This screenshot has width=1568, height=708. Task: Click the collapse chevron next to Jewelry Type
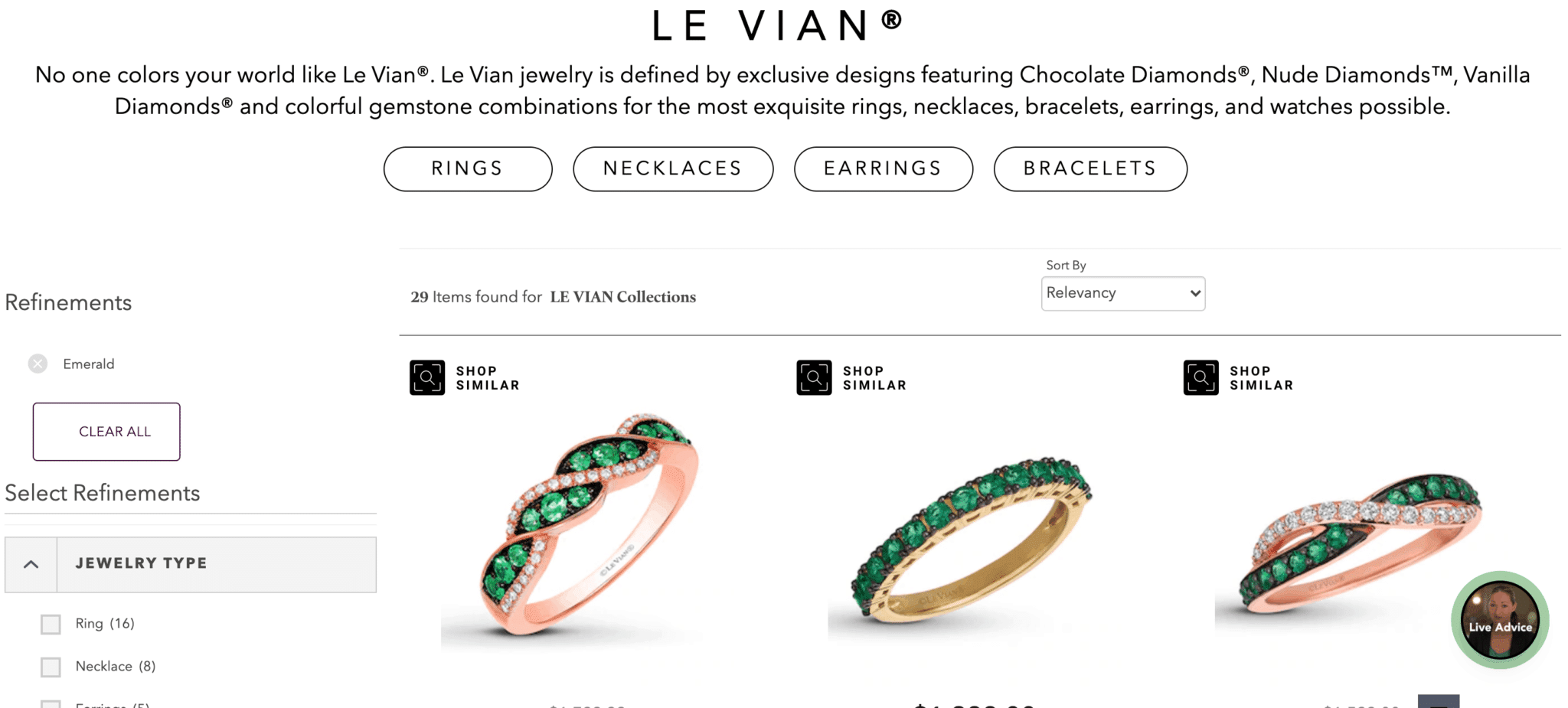click(x=31, y=564)
